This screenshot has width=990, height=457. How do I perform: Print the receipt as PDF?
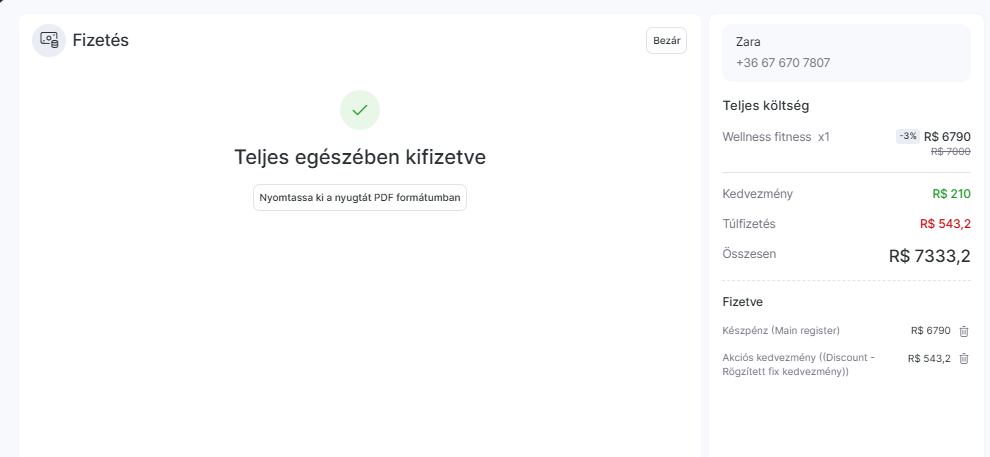click(360, 198)
